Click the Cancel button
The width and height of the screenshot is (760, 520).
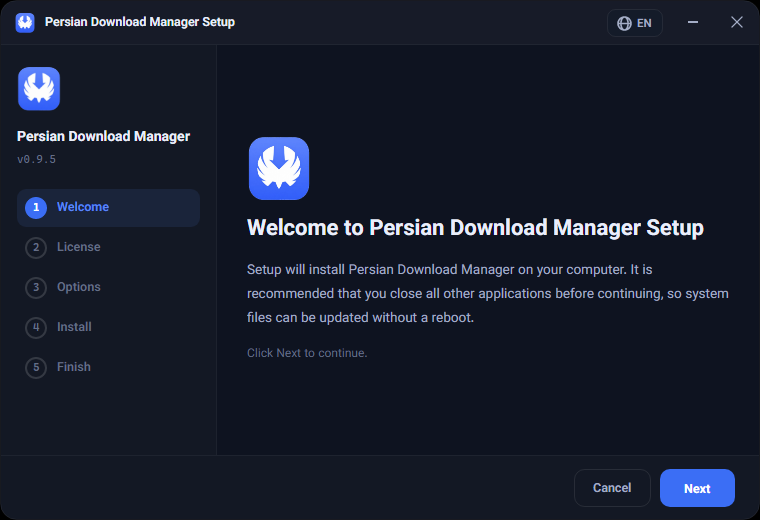[x=612, y=488]
